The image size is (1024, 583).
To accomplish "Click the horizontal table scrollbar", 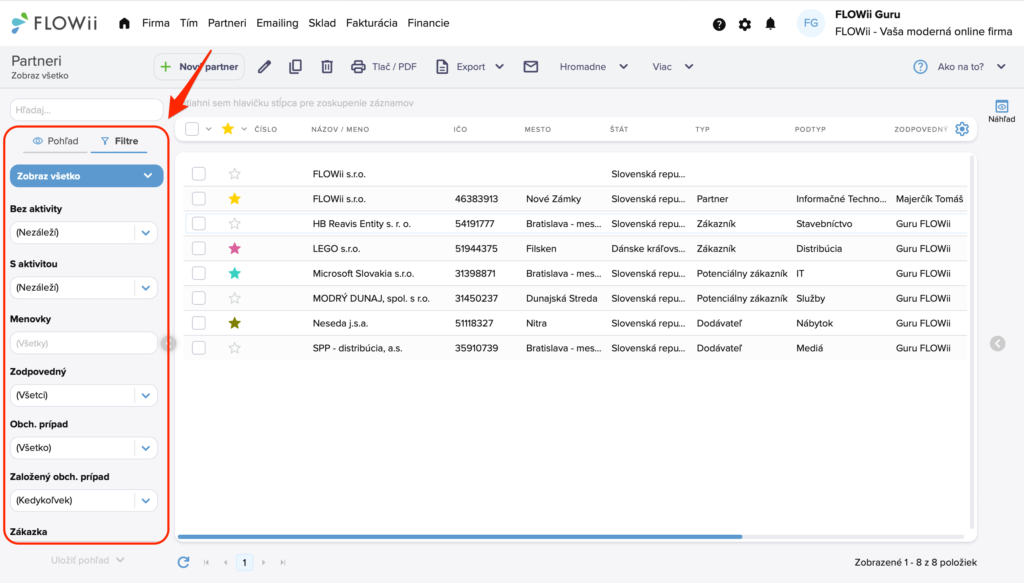I will coord(460,537).
